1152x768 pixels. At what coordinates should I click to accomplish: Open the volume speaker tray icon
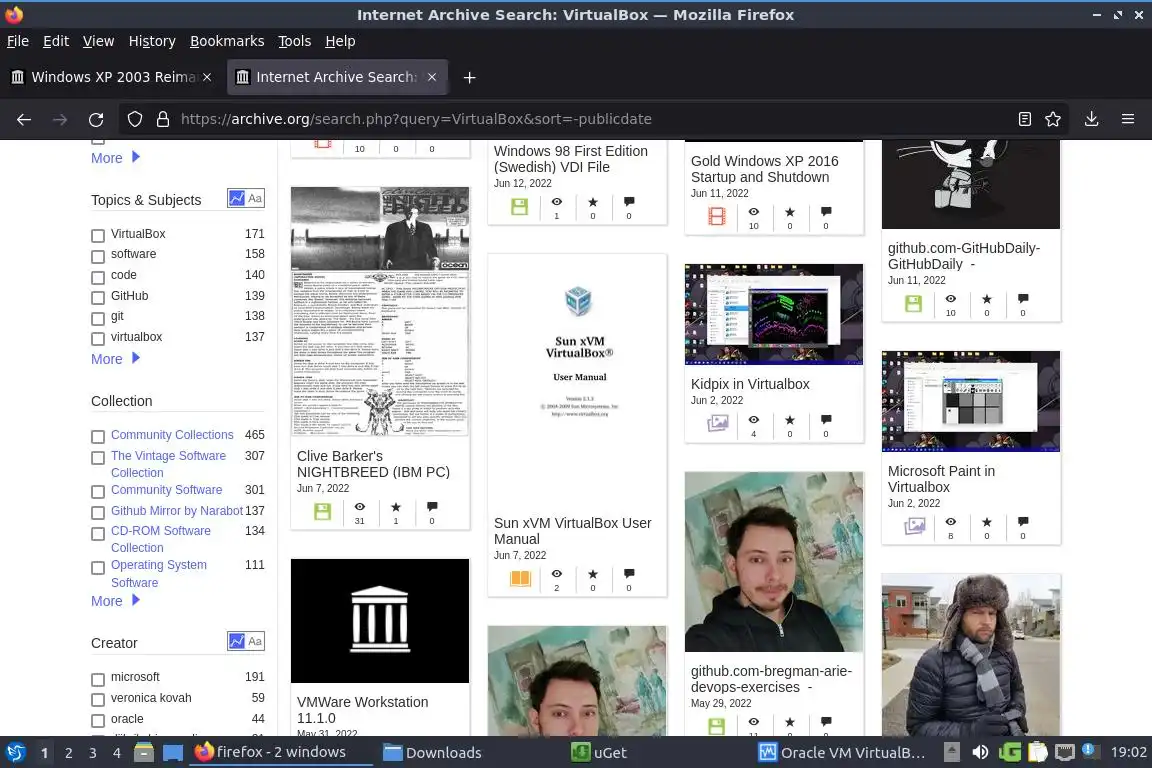click(980, 753)
